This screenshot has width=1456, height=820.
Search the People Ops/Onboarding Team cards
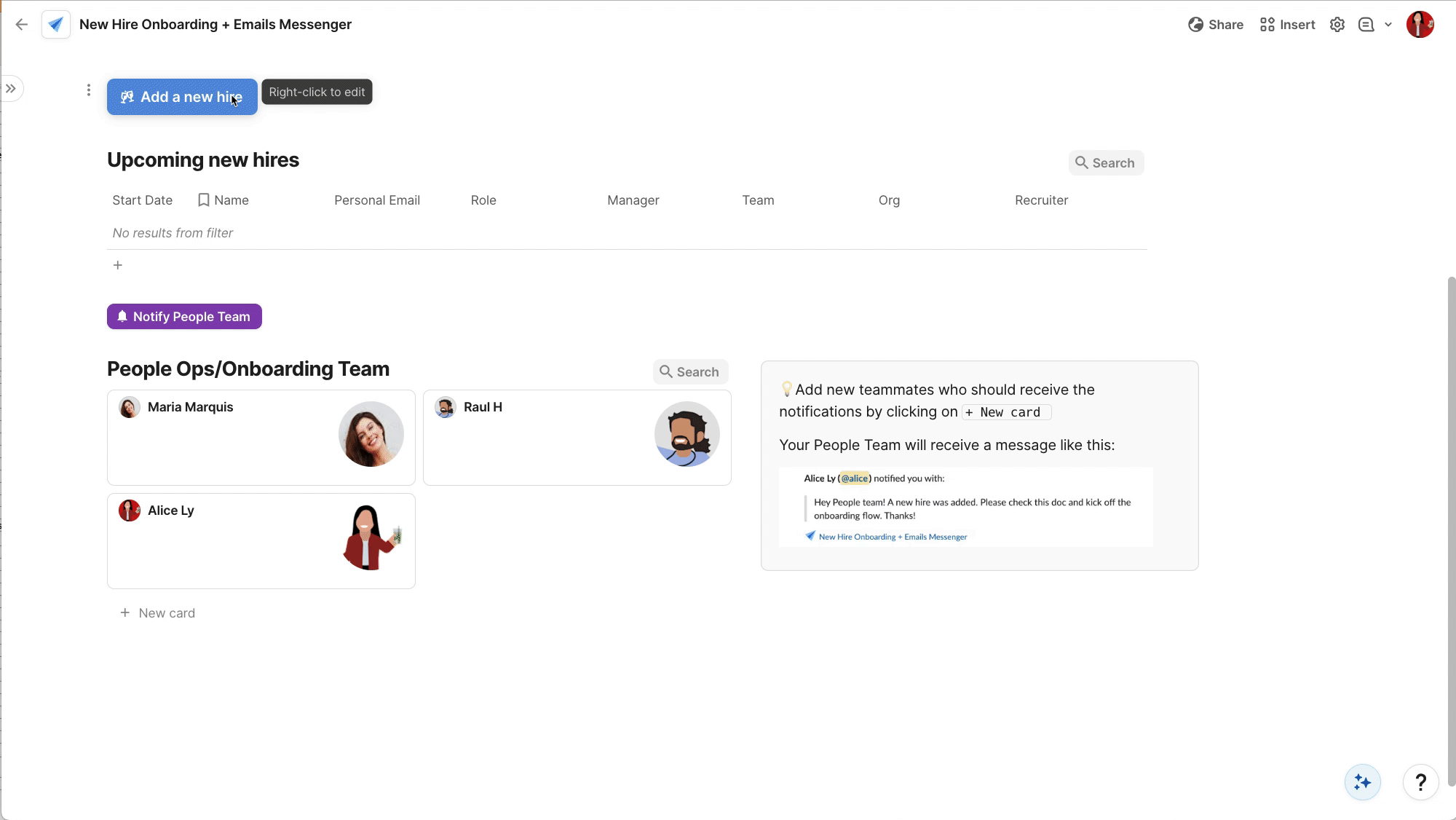[x=690, y=372]
